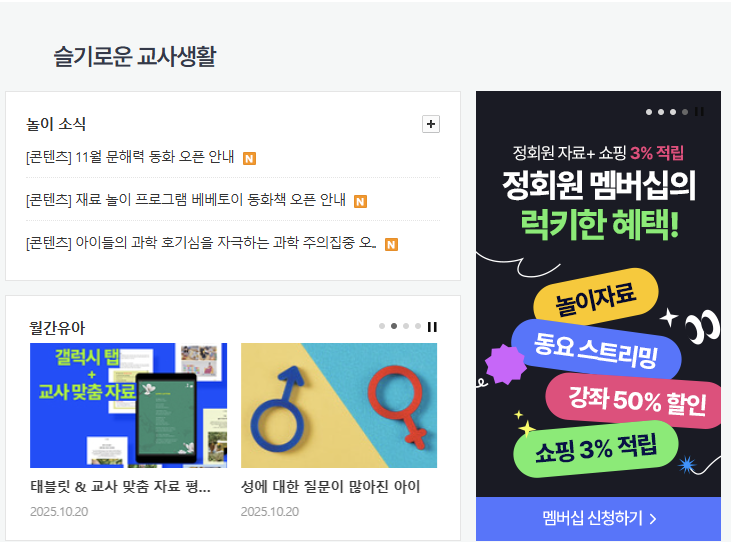Open 성에 대한 질문이 많아진 아이 title
Image resolution: width=731 pixels, height=542 pixels.
331,487
